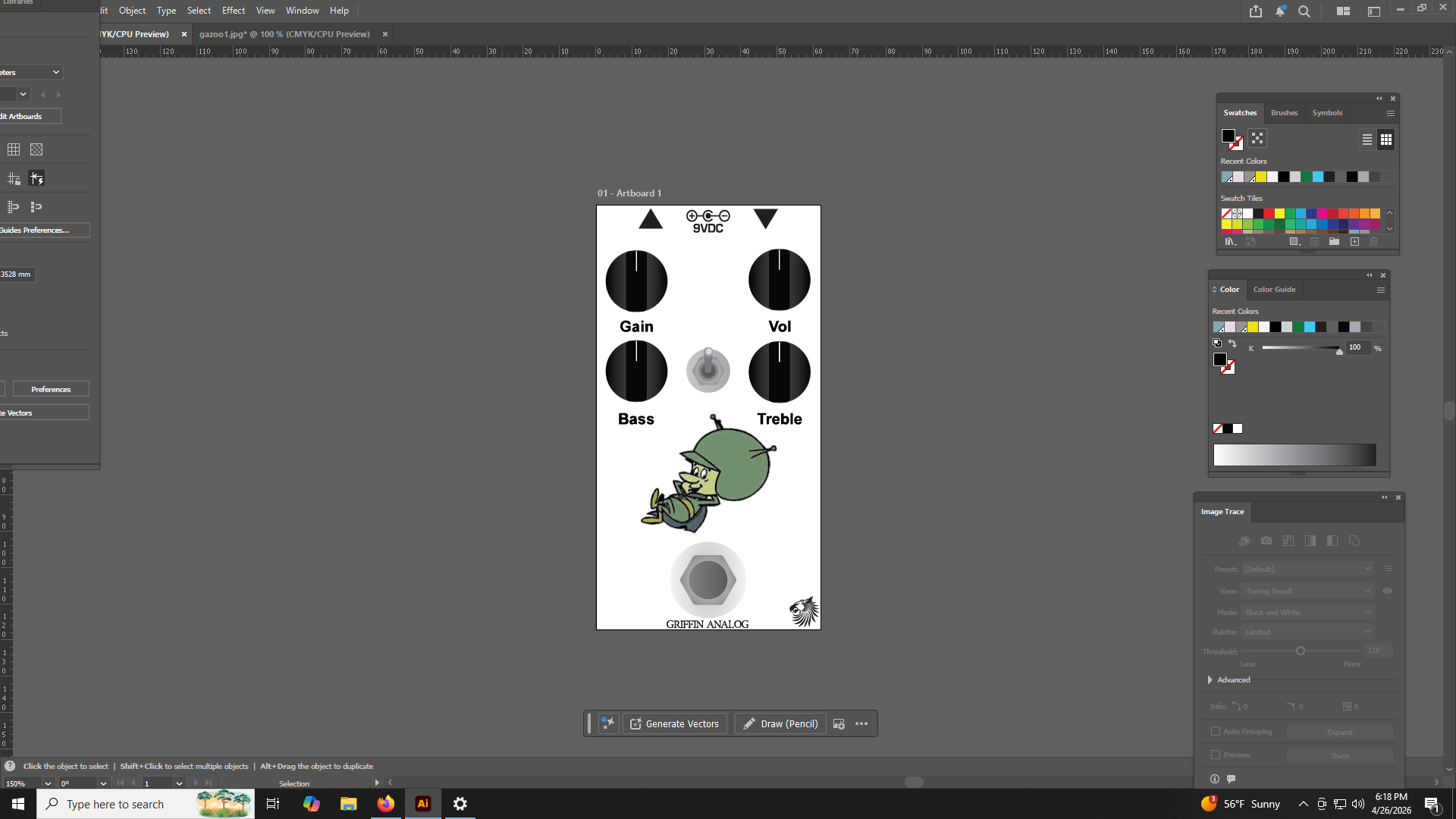Screen dimensions: 1456x819
Task: Open the units dropdown in the left panel
Action: pyautogui.click(x=55, y=72)
